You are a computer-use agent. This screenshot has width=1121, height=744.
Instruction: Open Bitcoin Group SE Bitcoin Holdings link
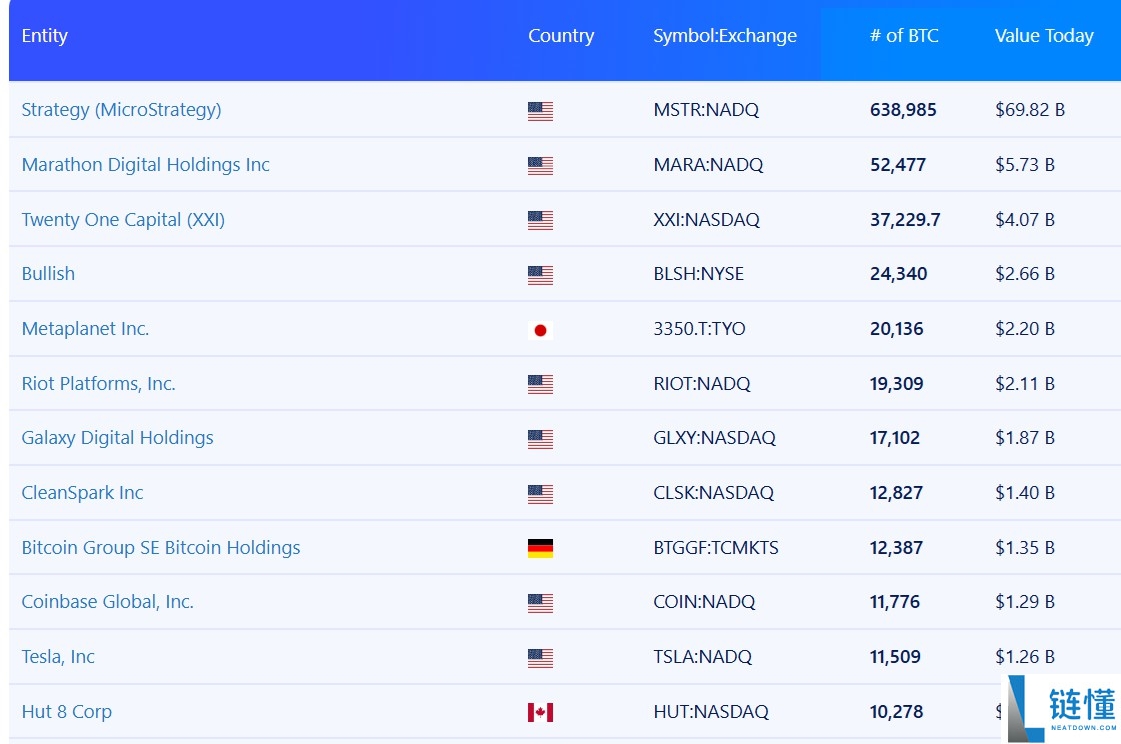tap(161, 547)
